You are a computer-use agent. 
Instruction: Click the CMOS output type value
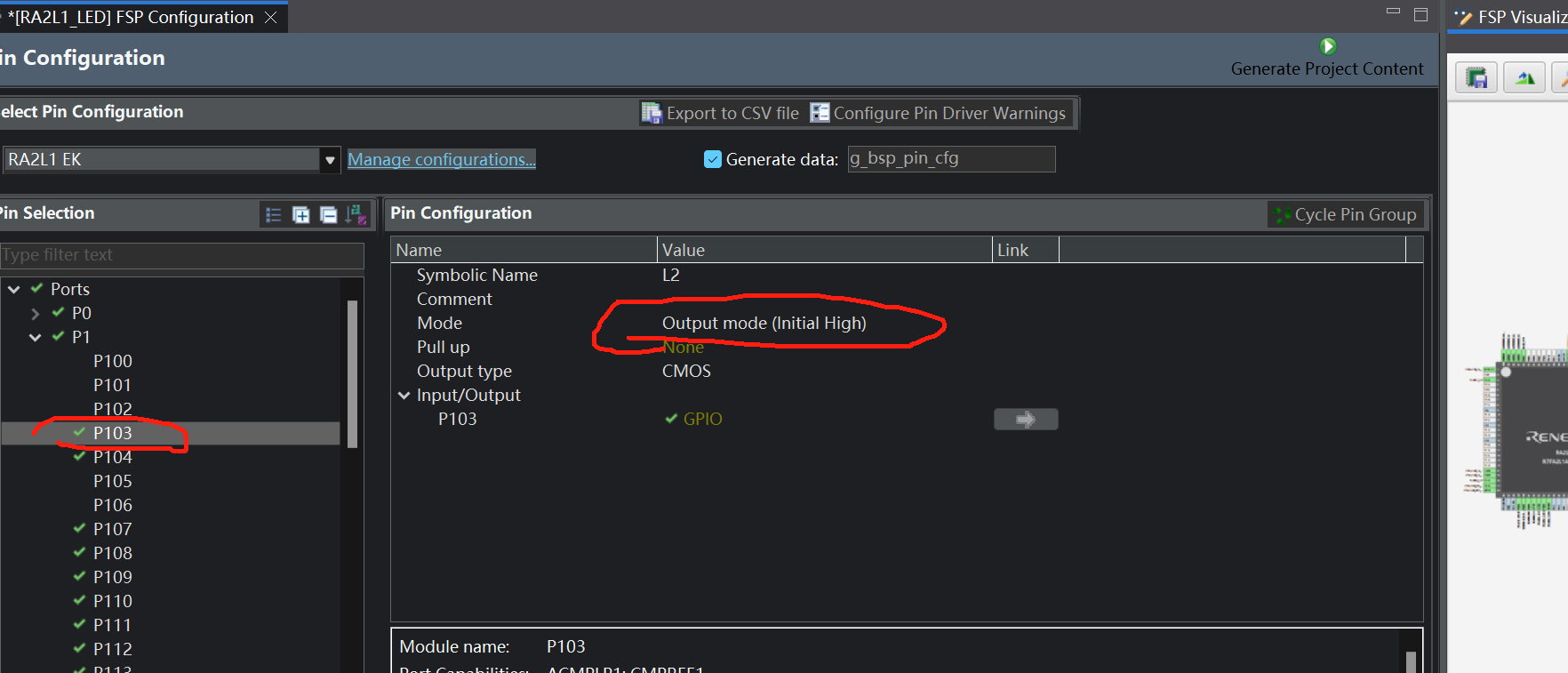click(x=686, y=371)
